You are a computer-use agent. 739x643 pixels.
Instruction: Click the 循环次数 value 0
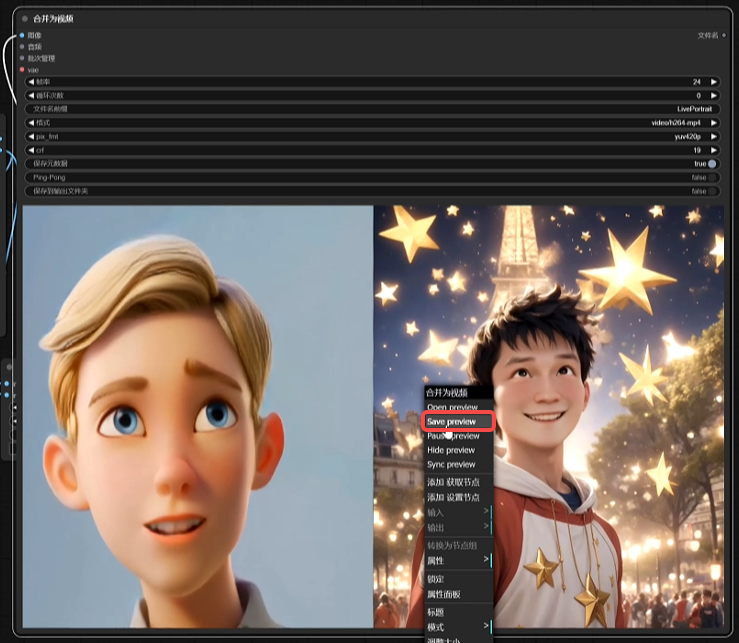coord(698,96)
